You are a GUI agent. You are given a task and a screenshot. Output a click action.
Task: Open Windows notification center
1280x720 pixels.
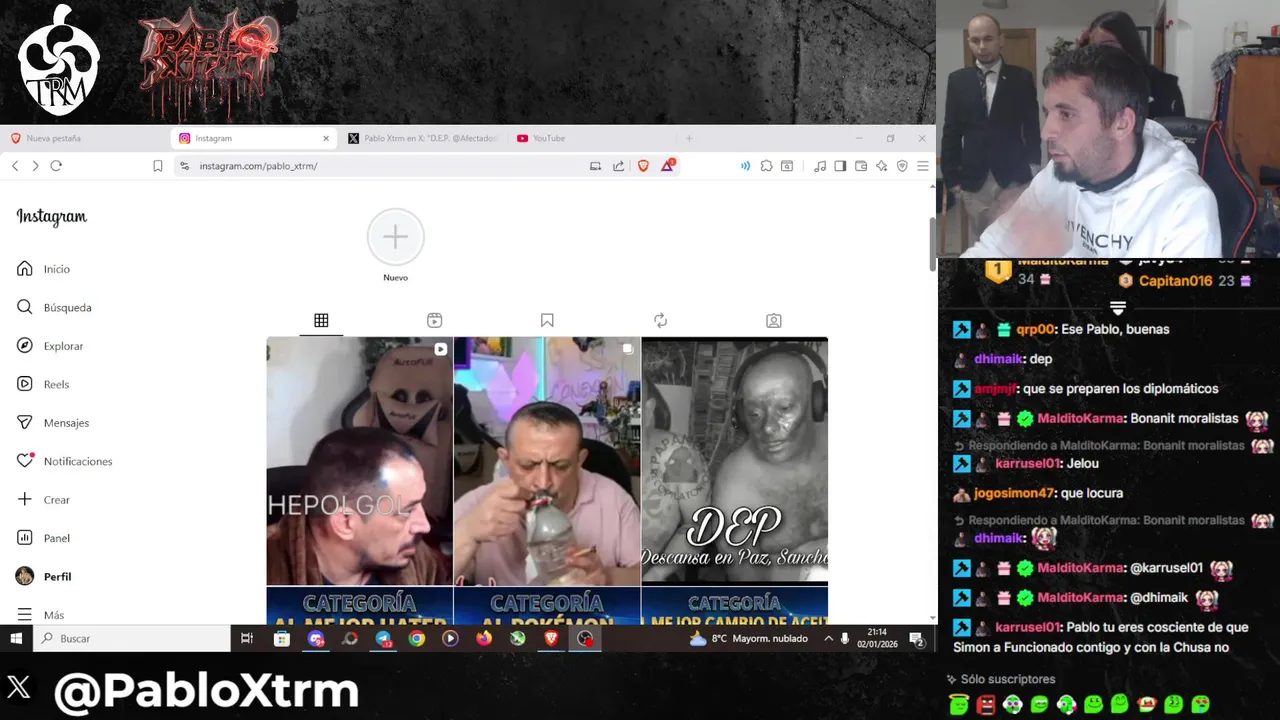(916, 638)
